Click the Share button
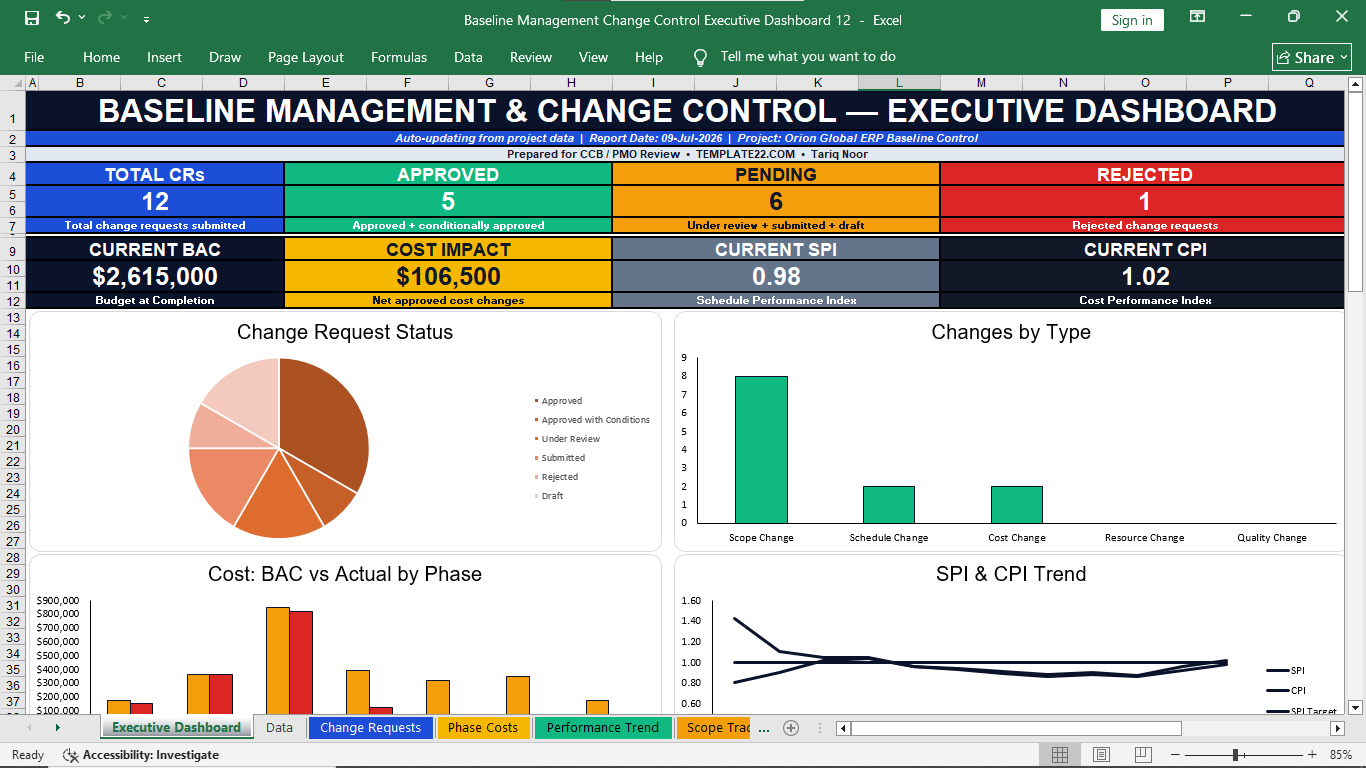The height and width of the screenshot is (768, 1366). pyautogui.click(x=1311, y=57)
